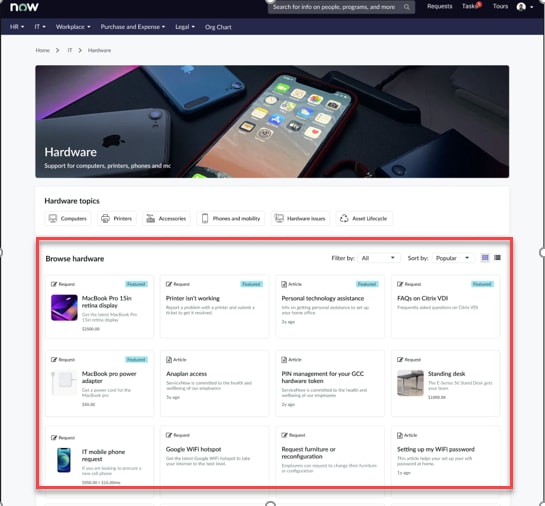Open the Requests link

pos(439,6)
